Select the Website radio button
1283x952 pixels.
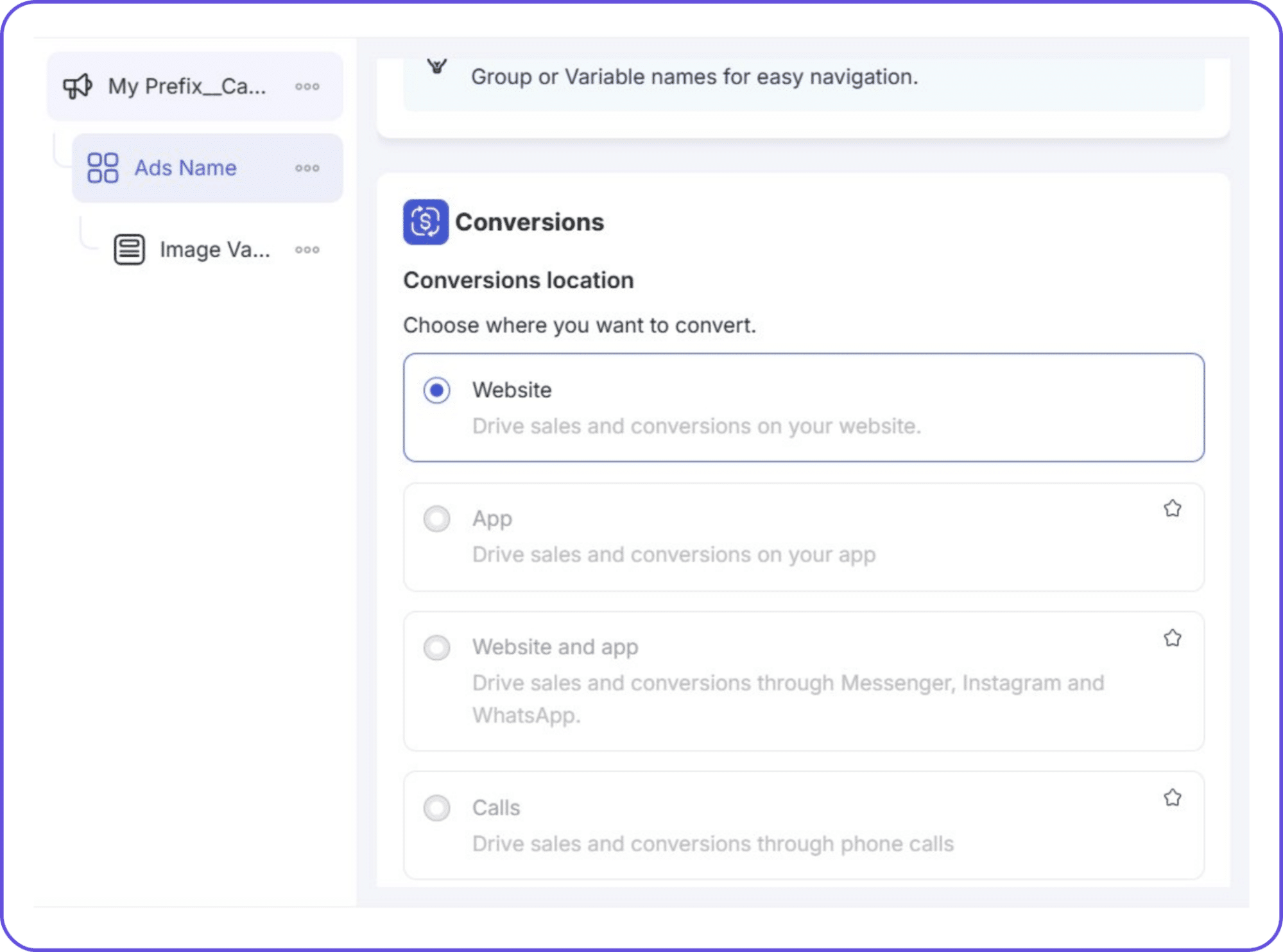click(x=436, y=390)
